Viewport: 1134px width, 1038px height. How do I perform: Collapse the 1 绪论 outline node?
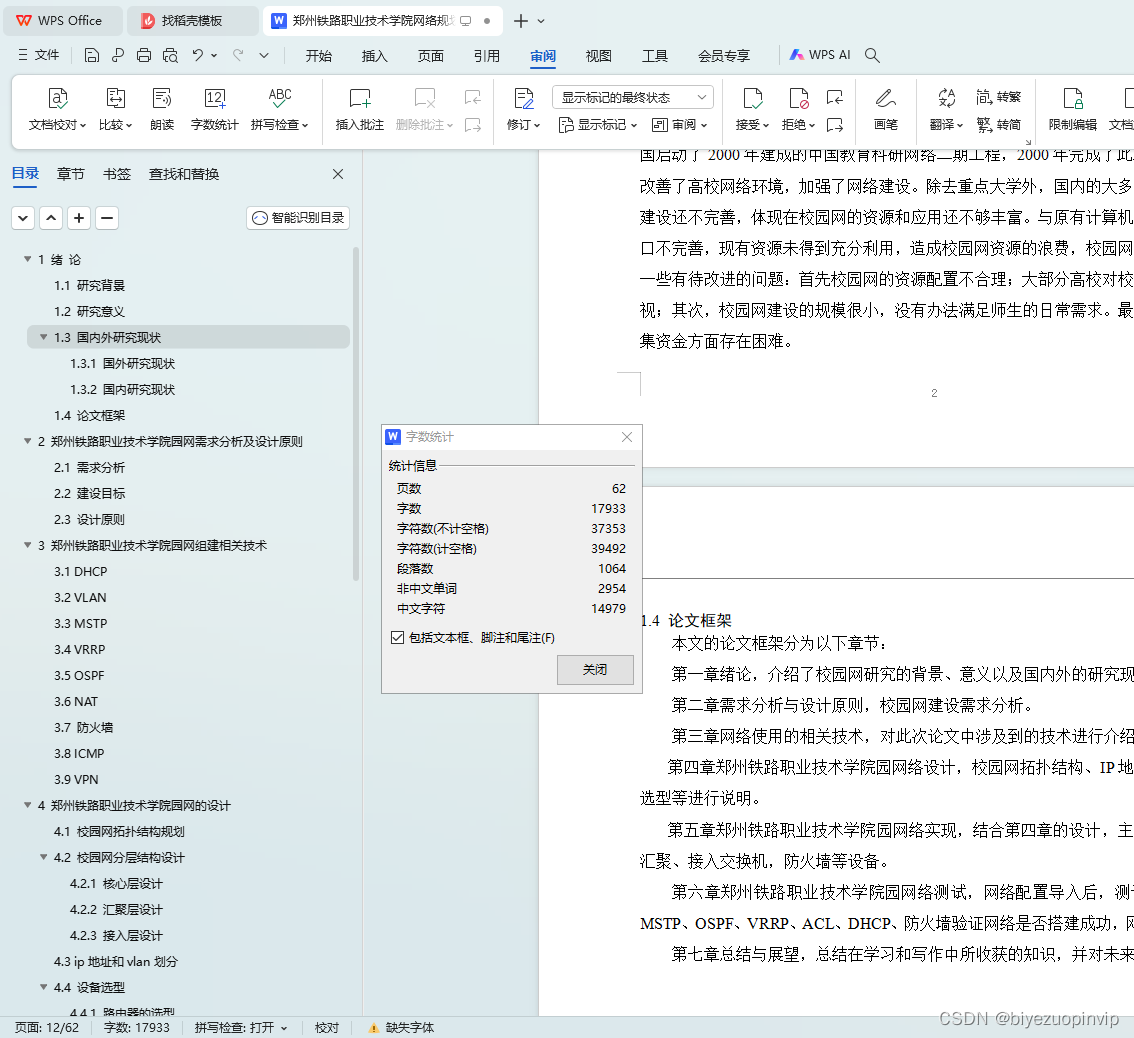click(x=27, y=259)
